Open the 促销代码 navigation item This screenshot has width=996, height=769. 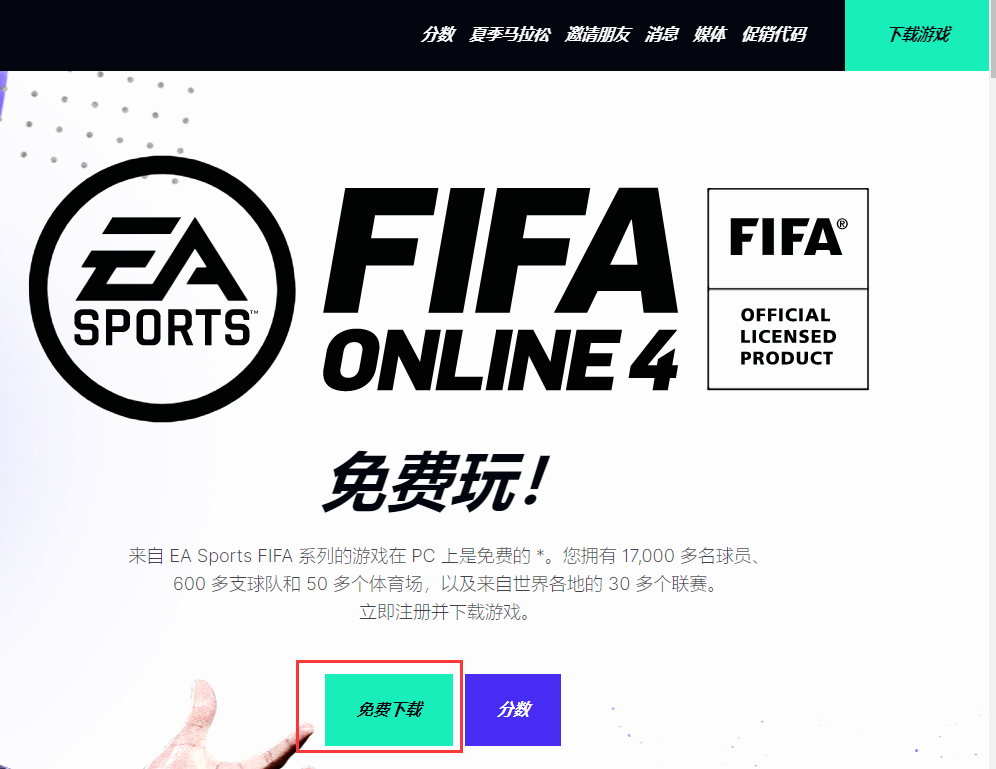[774, 34]
